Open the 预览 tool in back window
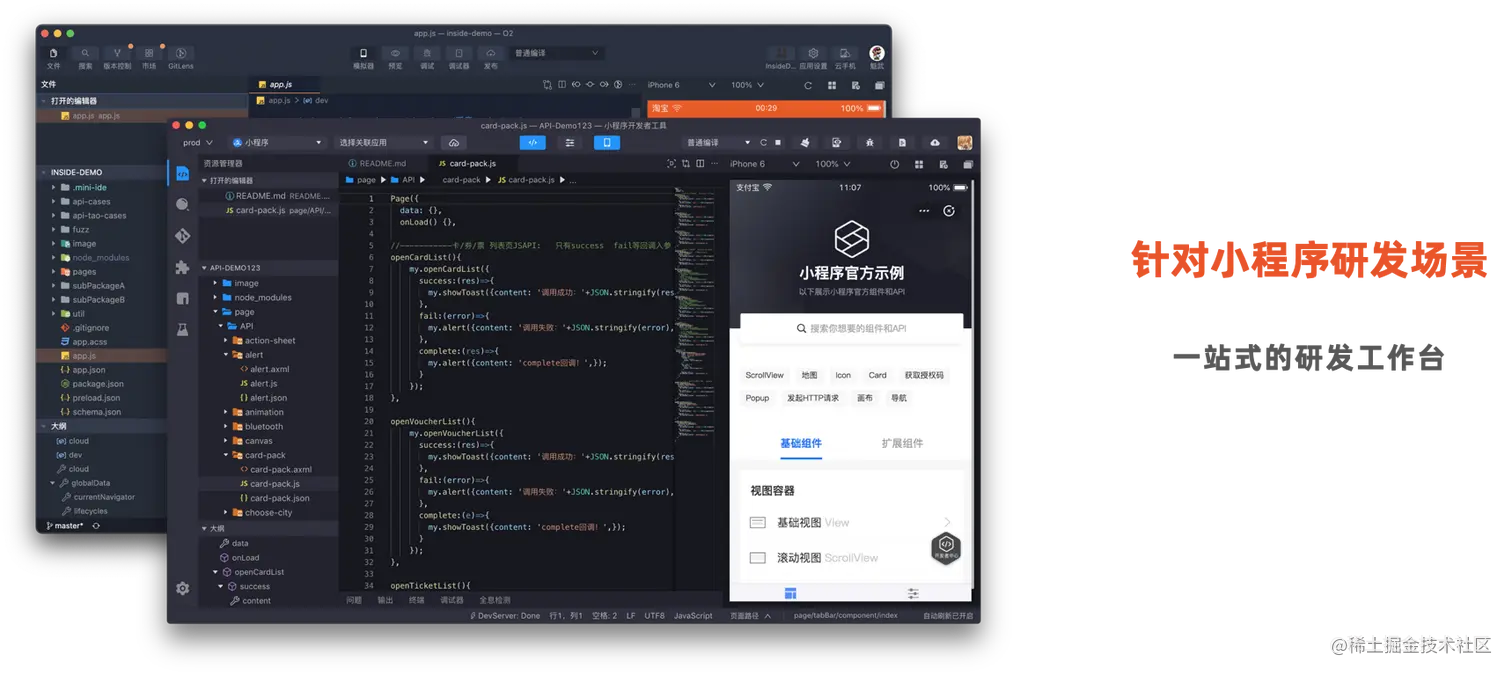 point(395,58)
